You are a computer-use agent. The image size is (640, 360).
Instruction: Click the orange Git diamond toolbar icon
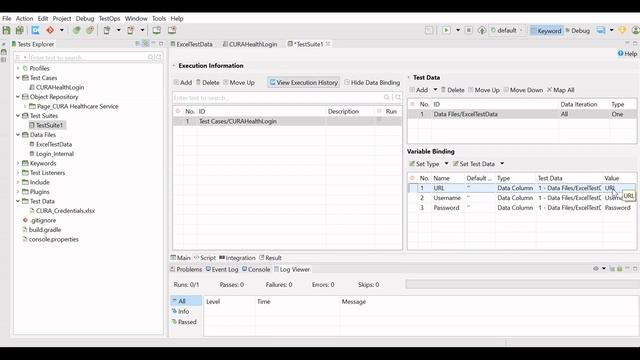(x=50, y=30)
